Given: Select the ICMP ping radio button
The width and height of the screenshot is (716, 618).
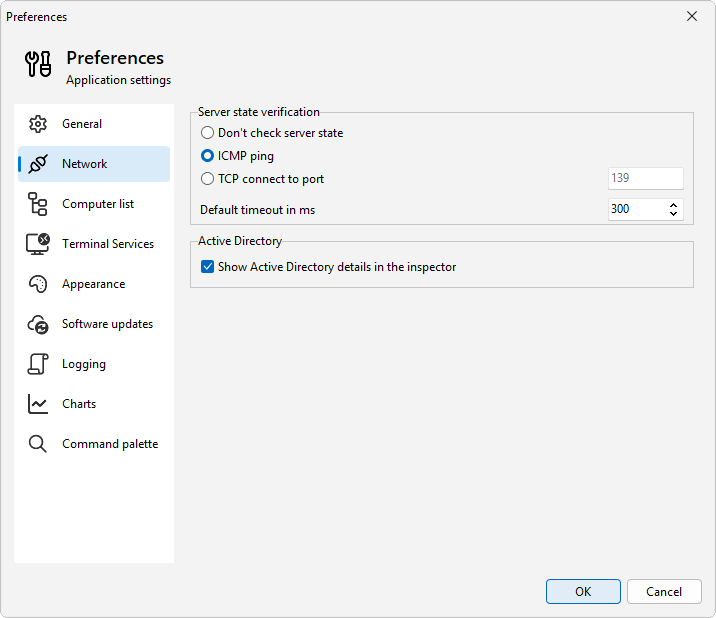Looking at the screenshot, I should click(x=207, y=156).
